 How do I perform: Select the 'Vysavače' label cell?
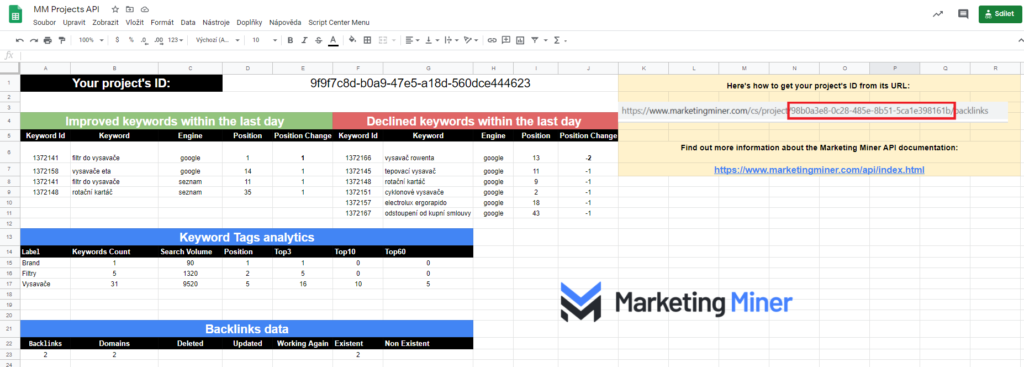[45, 284]
